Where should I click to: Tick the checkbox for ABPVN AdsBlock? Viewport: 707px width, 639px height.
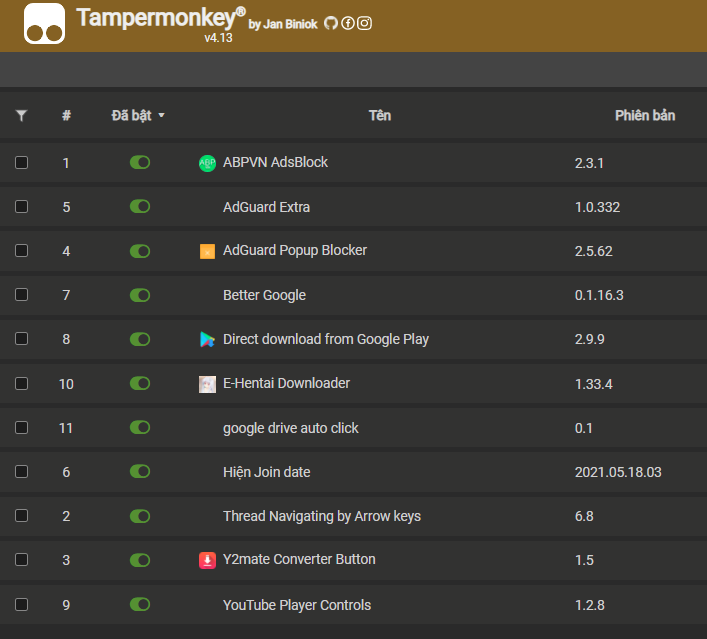(21, 162)
